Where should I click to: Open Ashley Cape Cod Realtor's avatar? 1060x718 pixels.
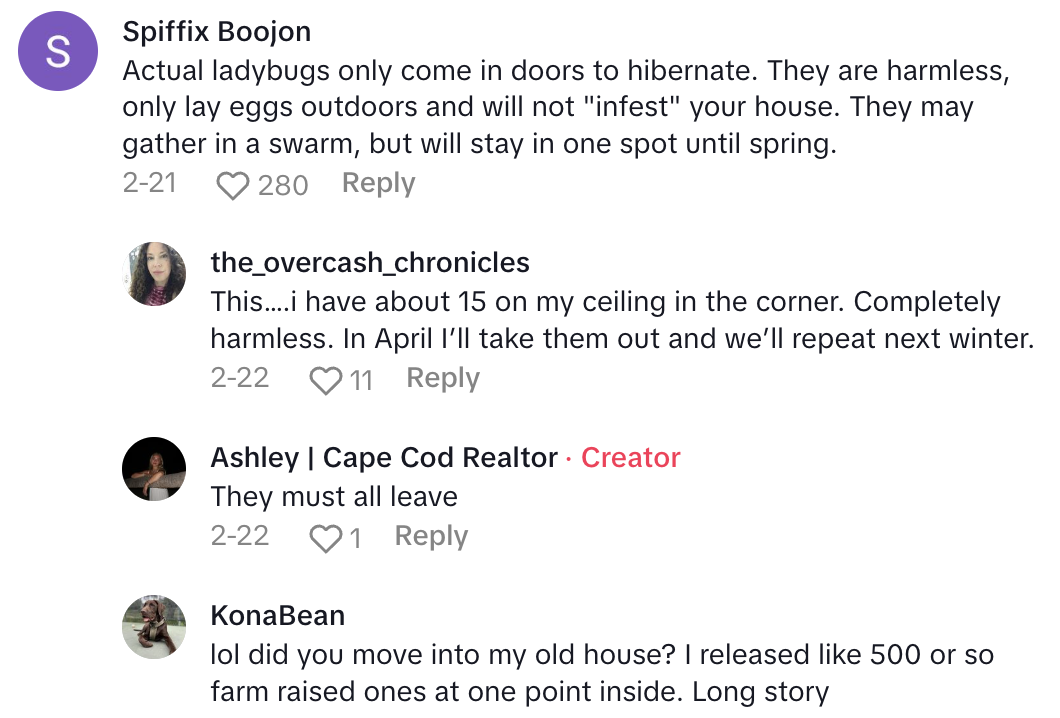(154, 469)
